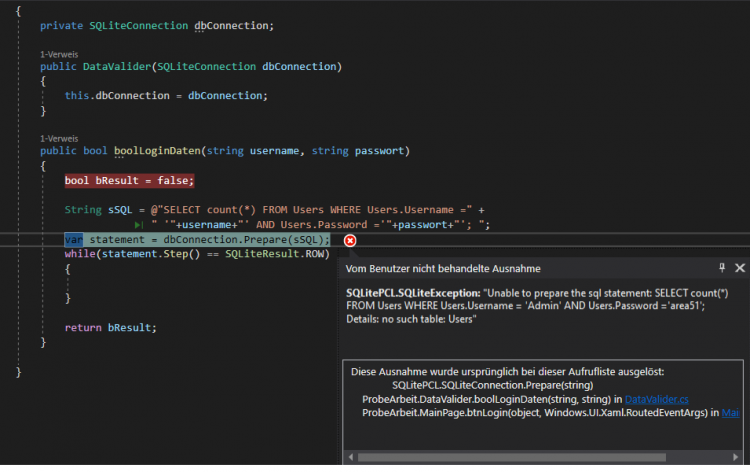Viewport: 750px width, 472px height.
Task: Click the boolLoginDaten method name
Action: 157,151
